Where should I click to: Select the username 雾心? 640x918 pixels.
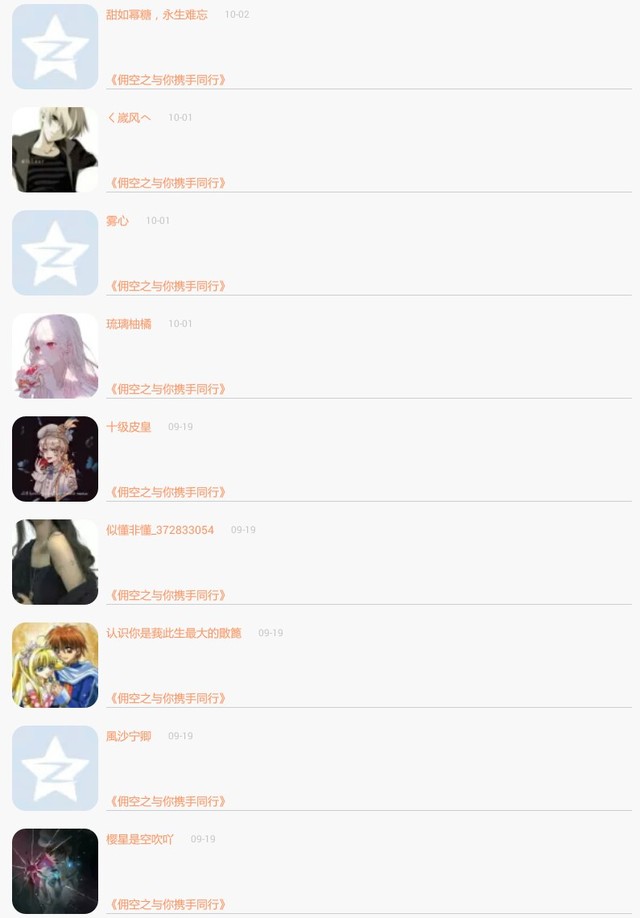[117, 221]
